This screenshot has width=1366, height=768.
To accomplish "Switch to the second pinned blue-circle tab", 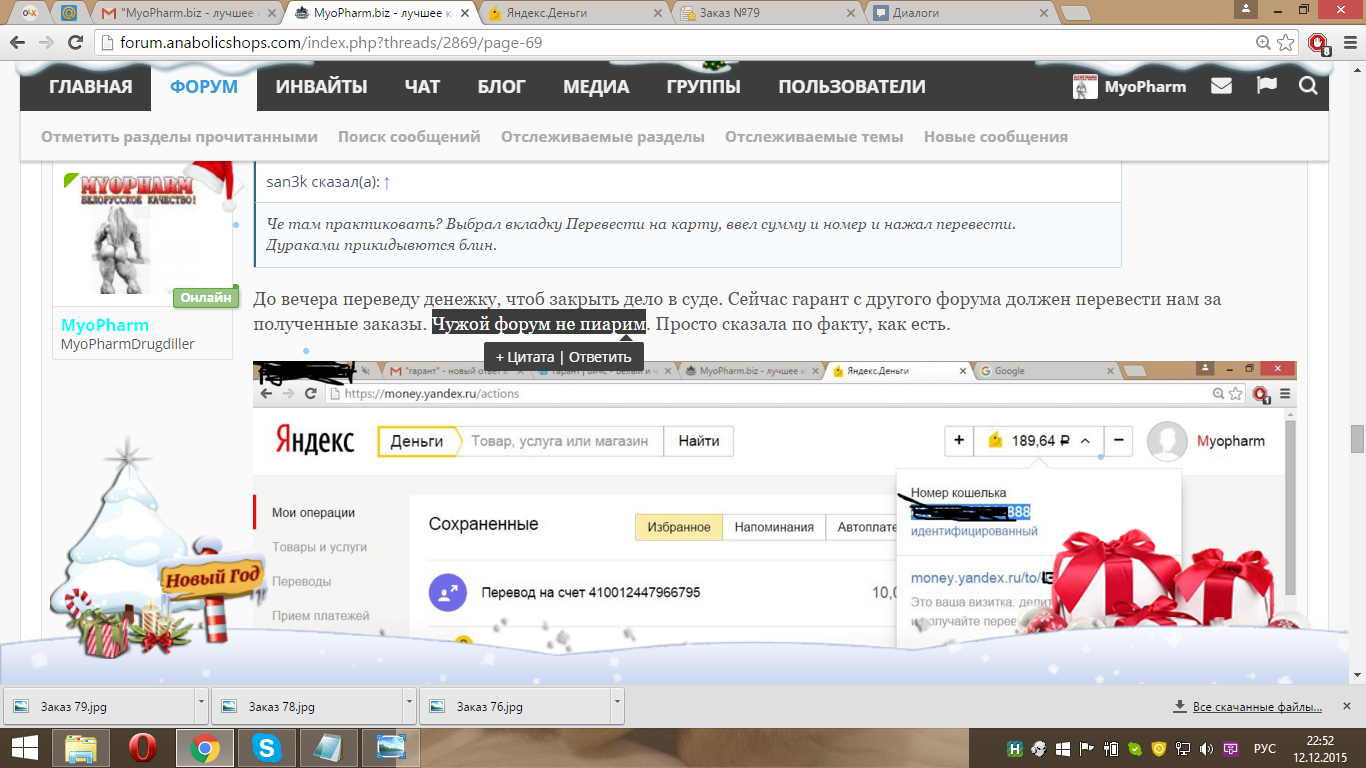I will click(x=68, y=13).
